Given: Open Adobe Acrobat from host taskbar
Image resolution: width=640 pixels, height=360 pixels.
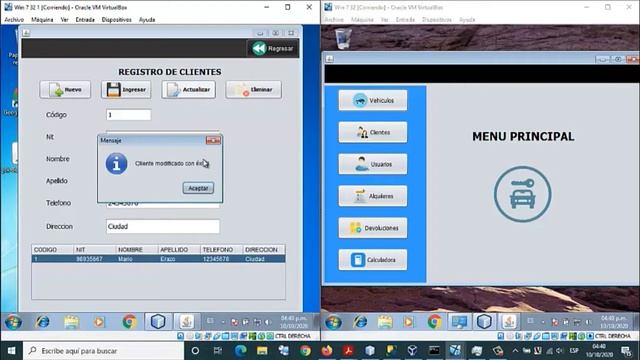Looking at the screenshot, I should pyautogui.click(x=348, y=351).
